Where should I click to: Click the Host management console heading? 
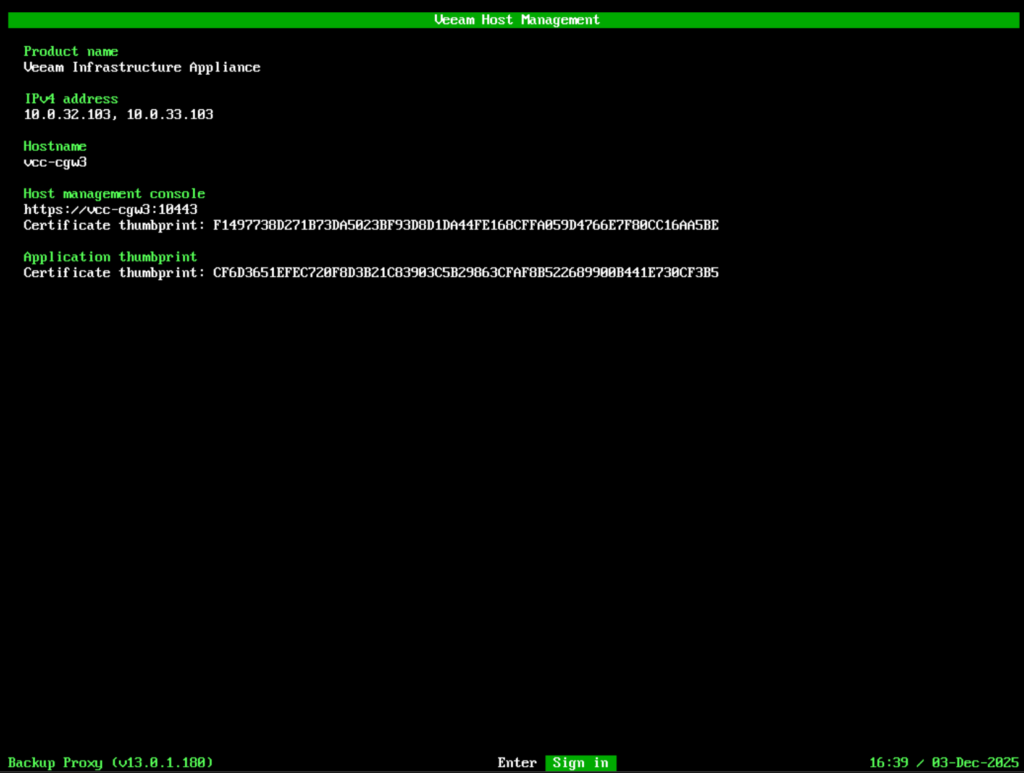tap(114, 194)
